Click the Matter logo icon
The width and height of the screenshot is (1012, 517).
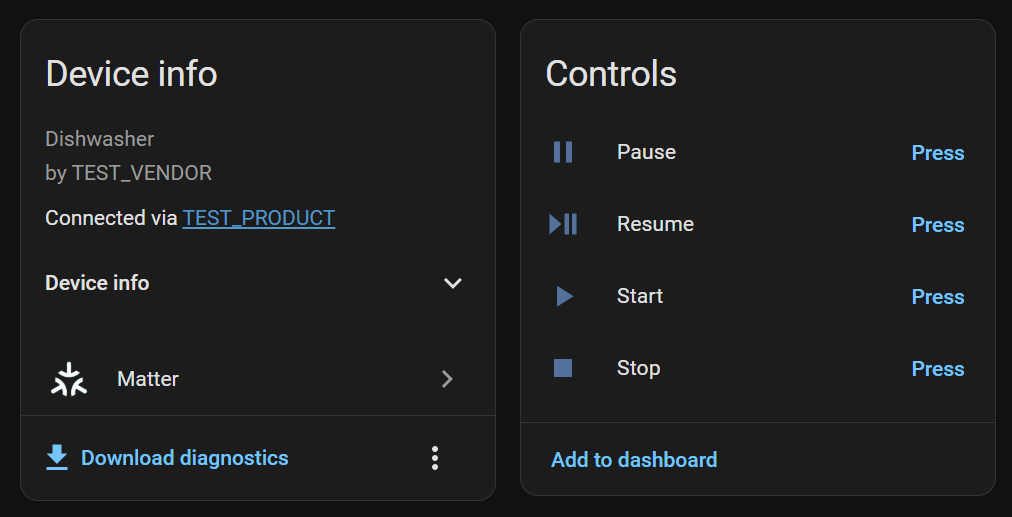(x=69, y=379)
